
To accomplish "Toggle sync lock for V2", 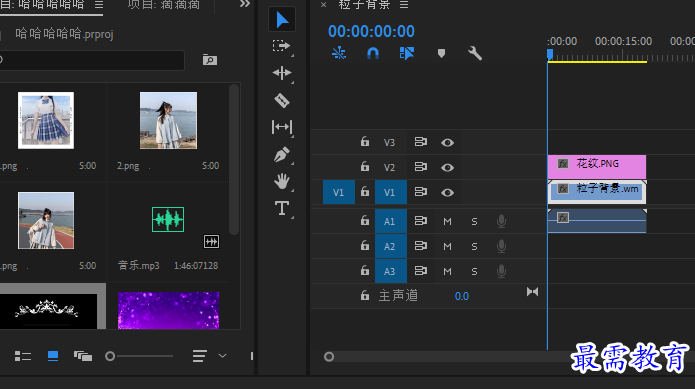I will (x=421, y=167).
